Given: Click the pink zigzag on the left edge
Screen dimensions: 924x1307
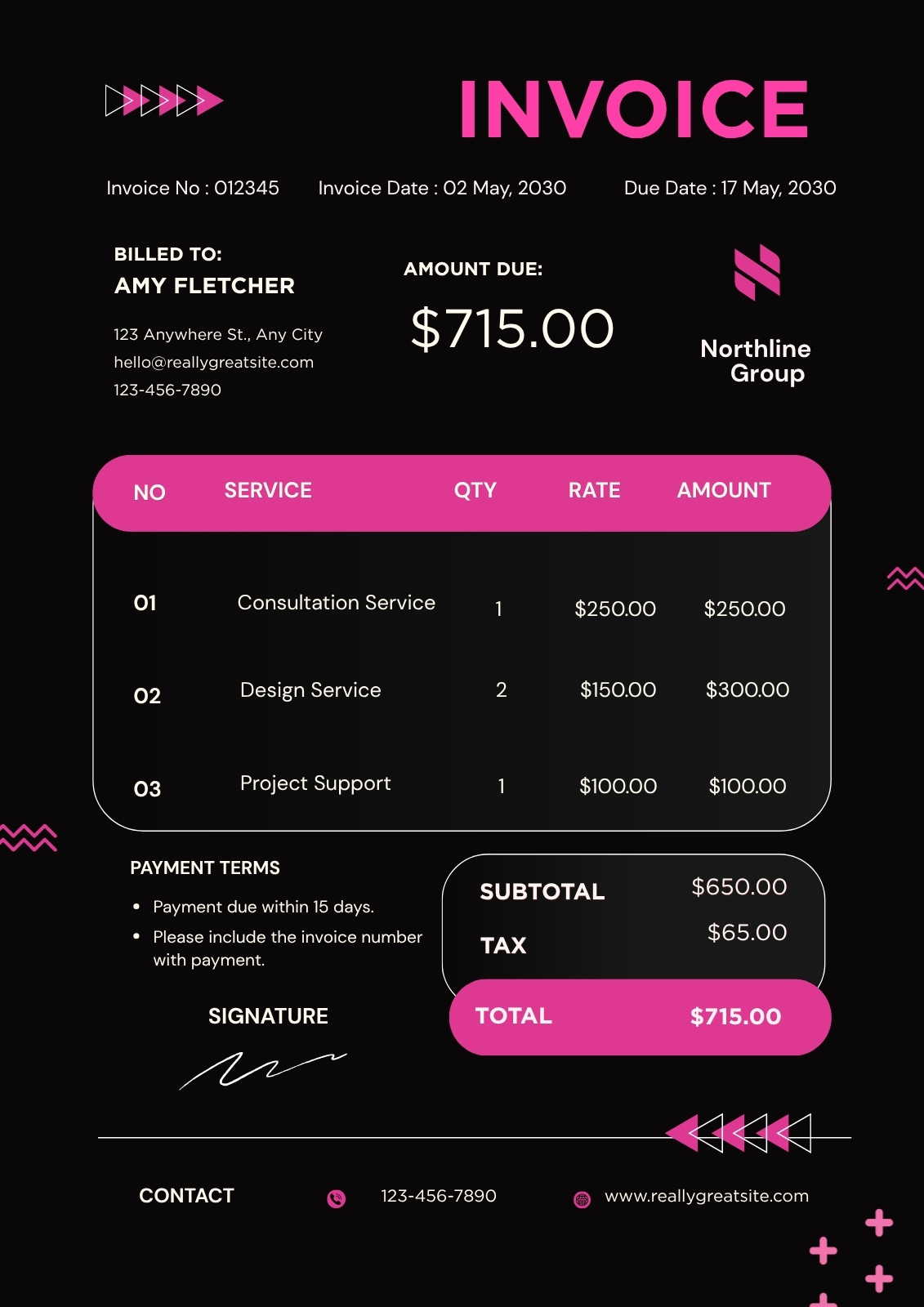Looking at the screenshot, I should click(29, 837).
